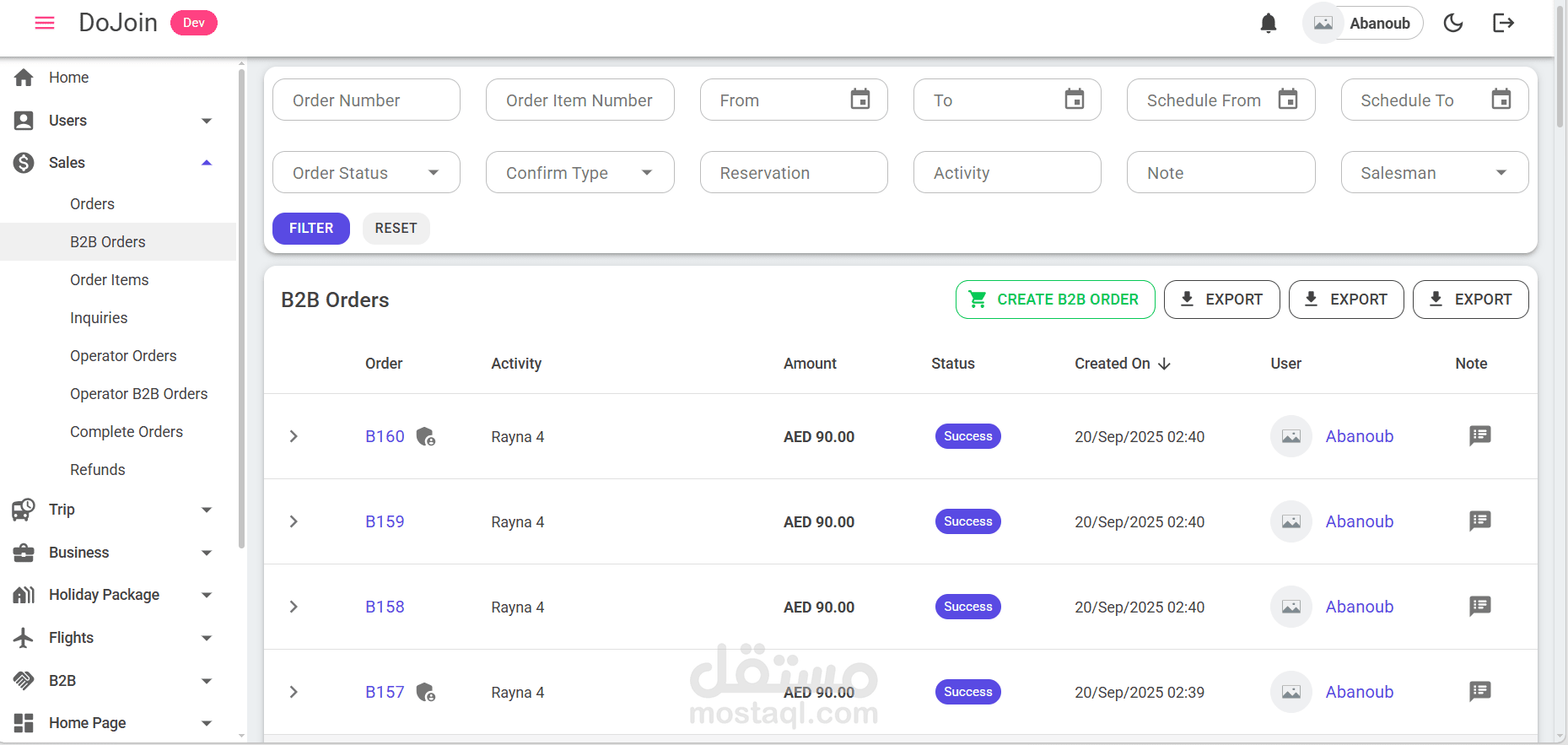Screen dimensions: 1568x745
Task: Expand the B160 order row
Action: pyautogui.click(x=294, y=436)
